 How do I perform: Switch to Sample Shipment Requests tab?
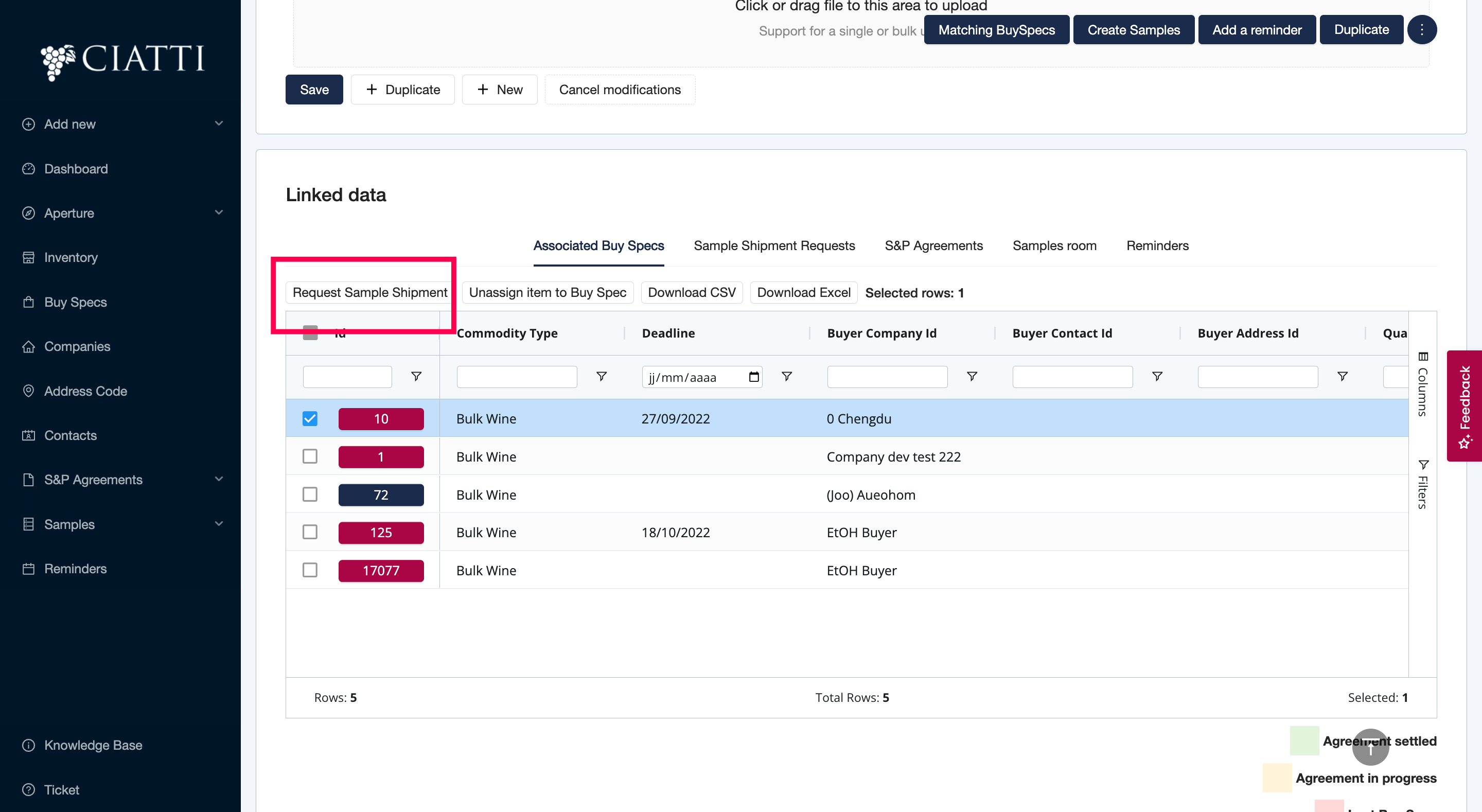tap(774, 246)
